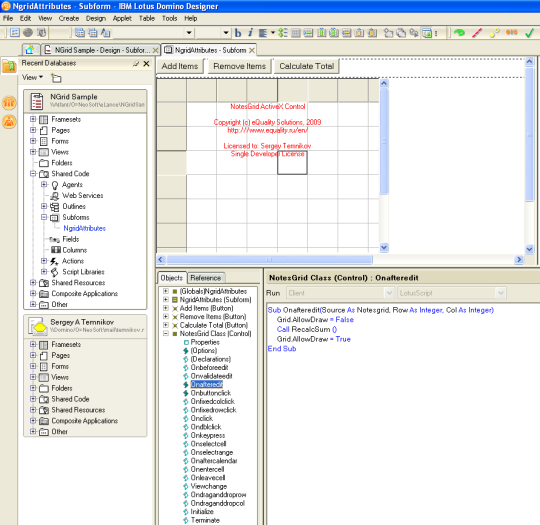This screenshot has height=525, width=540.
Task: Collapse the Subforms node
Action: 44,217
